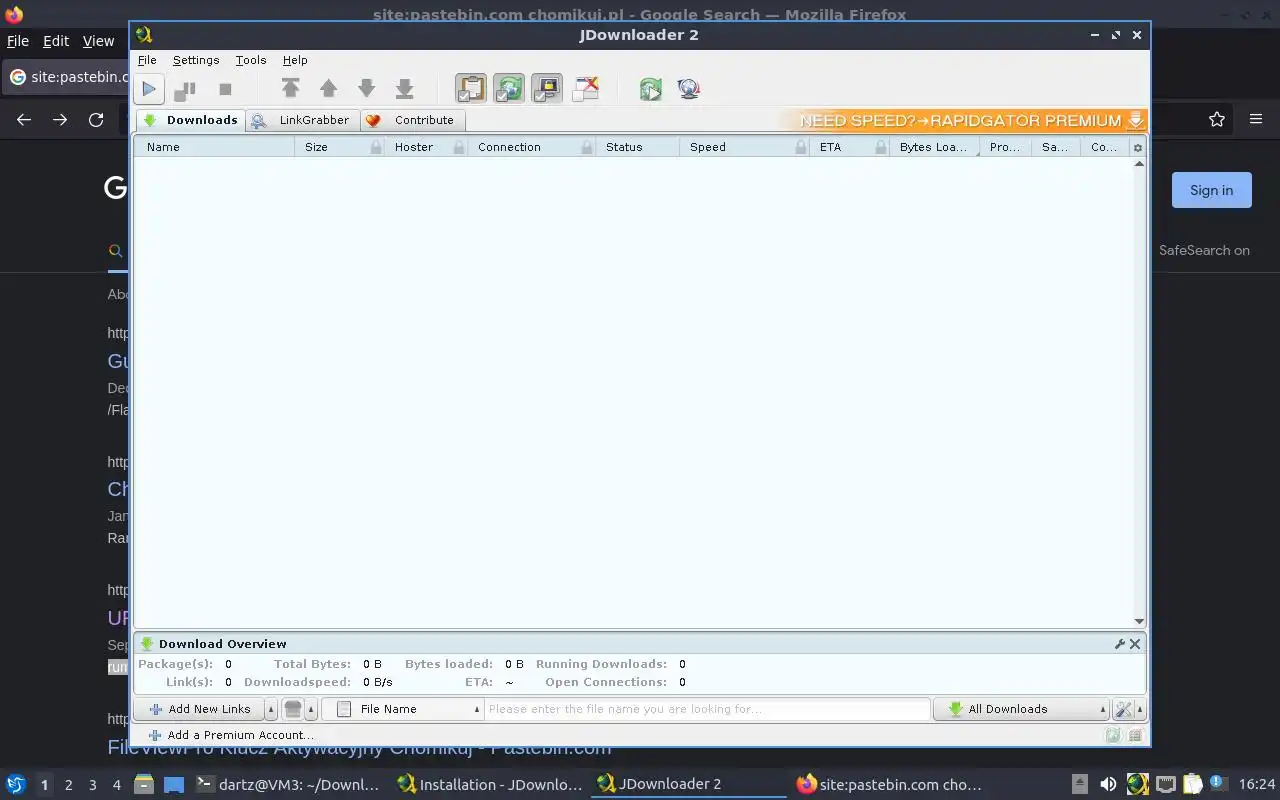This screenshot has width=1280, height=800.
Task: Open table column settings gear
Action: (1137, 148)
